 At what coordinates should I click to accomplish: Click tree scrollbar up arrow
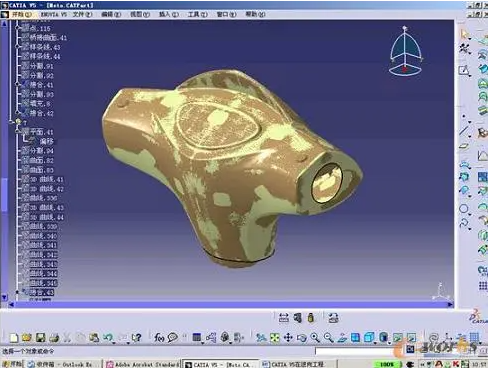pyautogui.click(x=4, y=24)
